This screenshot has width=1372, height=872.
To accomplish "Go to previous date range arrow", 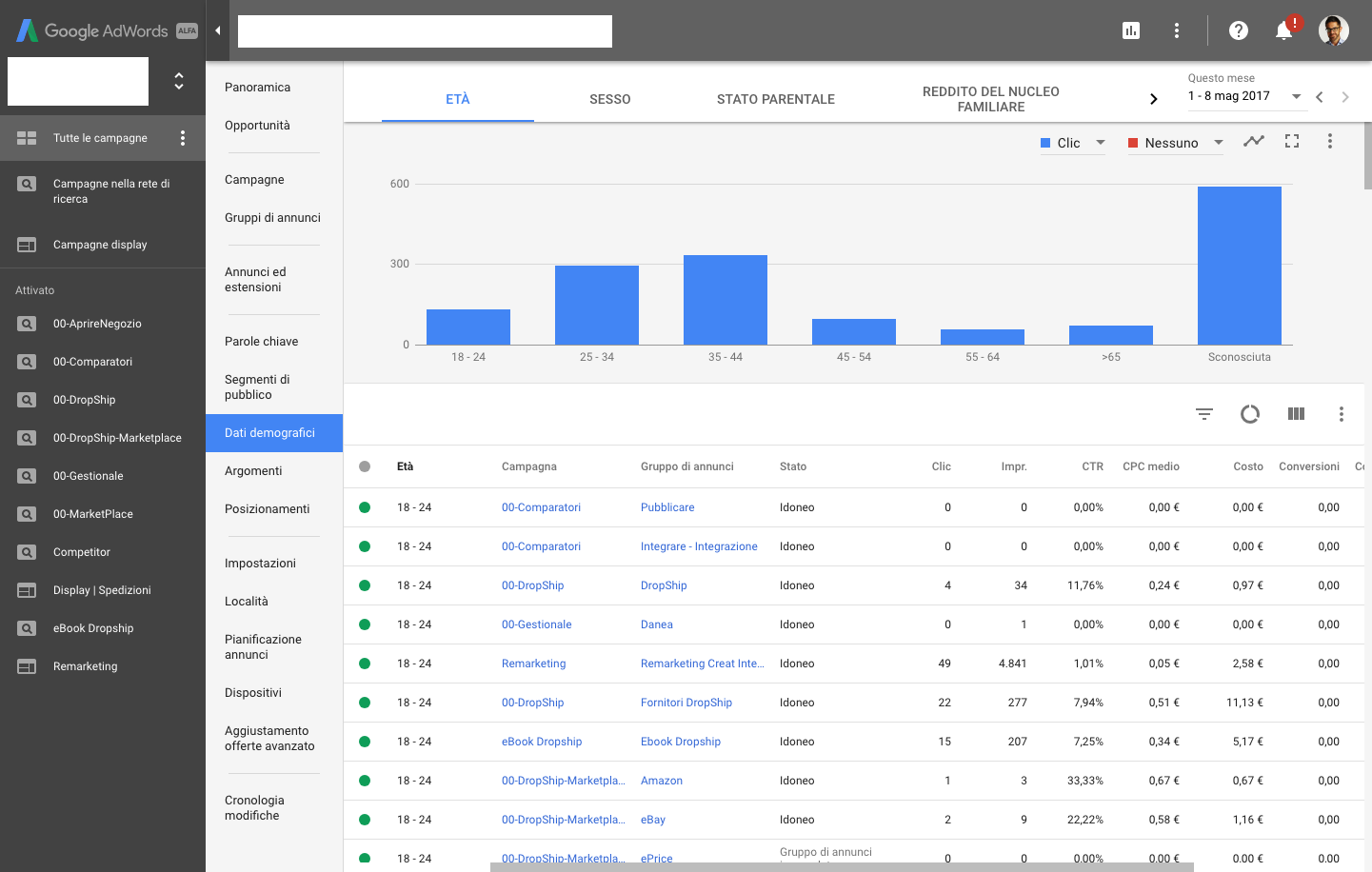I will (1320, 97).
